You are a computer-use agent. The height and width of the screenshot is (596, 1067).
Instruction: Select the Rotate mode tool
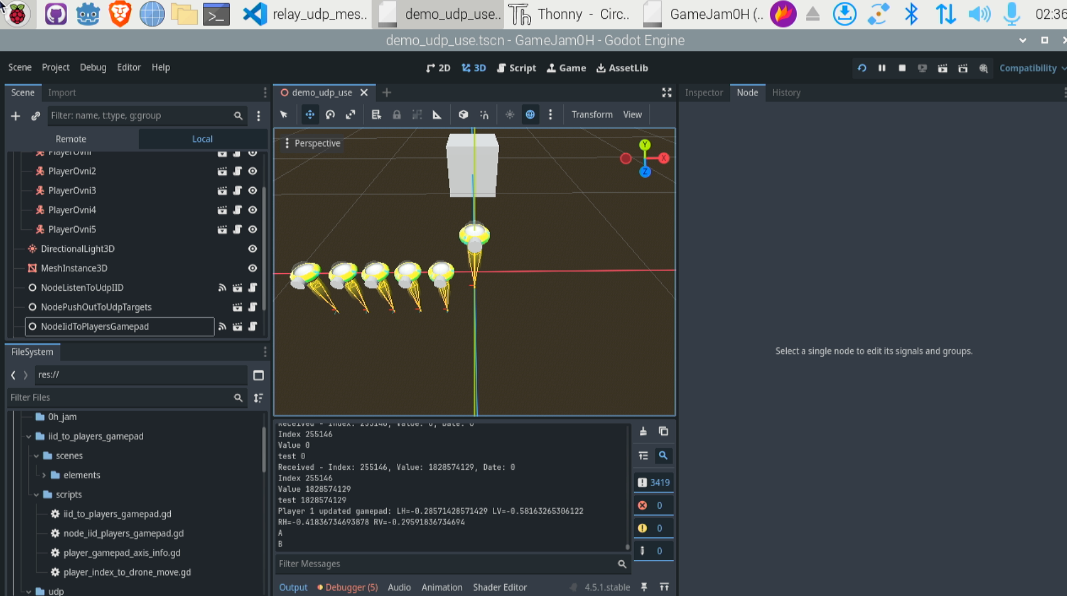(x=330, y=115)
